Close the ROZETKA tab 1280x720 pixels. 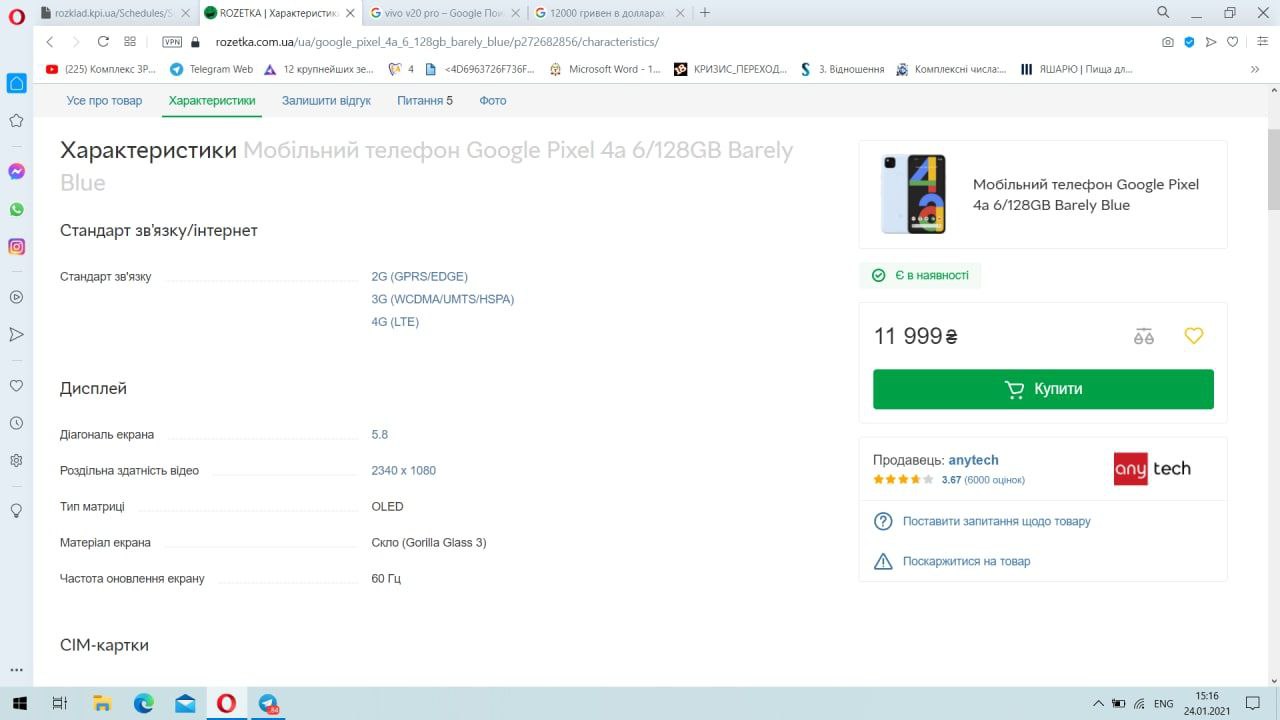click(350, 13)
